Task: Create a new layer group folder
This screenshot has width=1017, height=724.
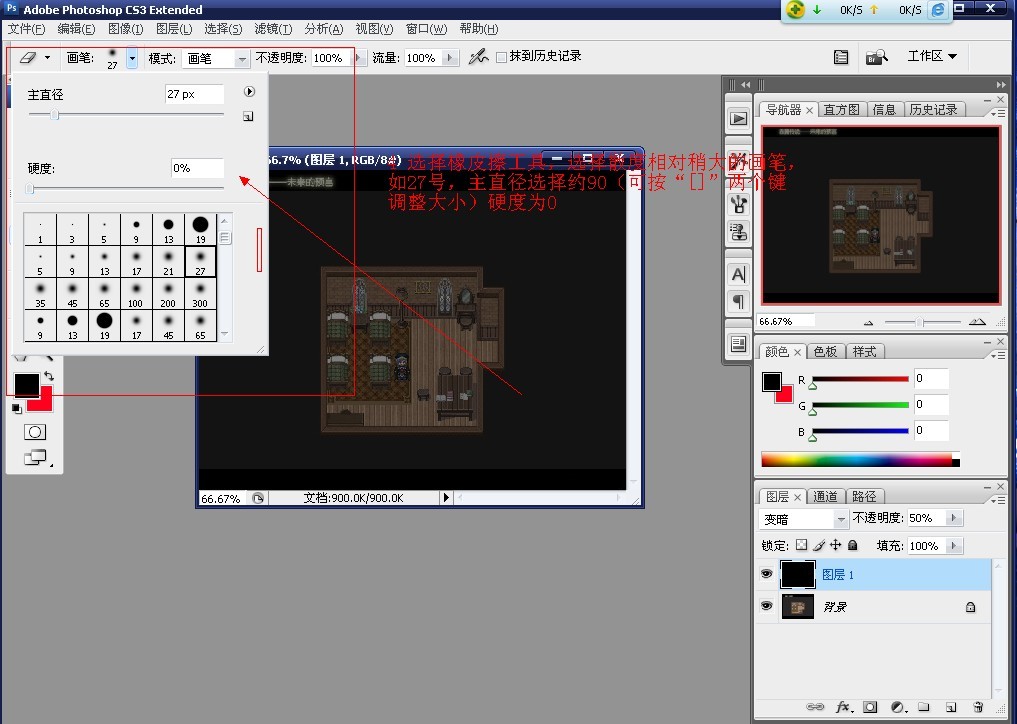Action: pos(924,707)
